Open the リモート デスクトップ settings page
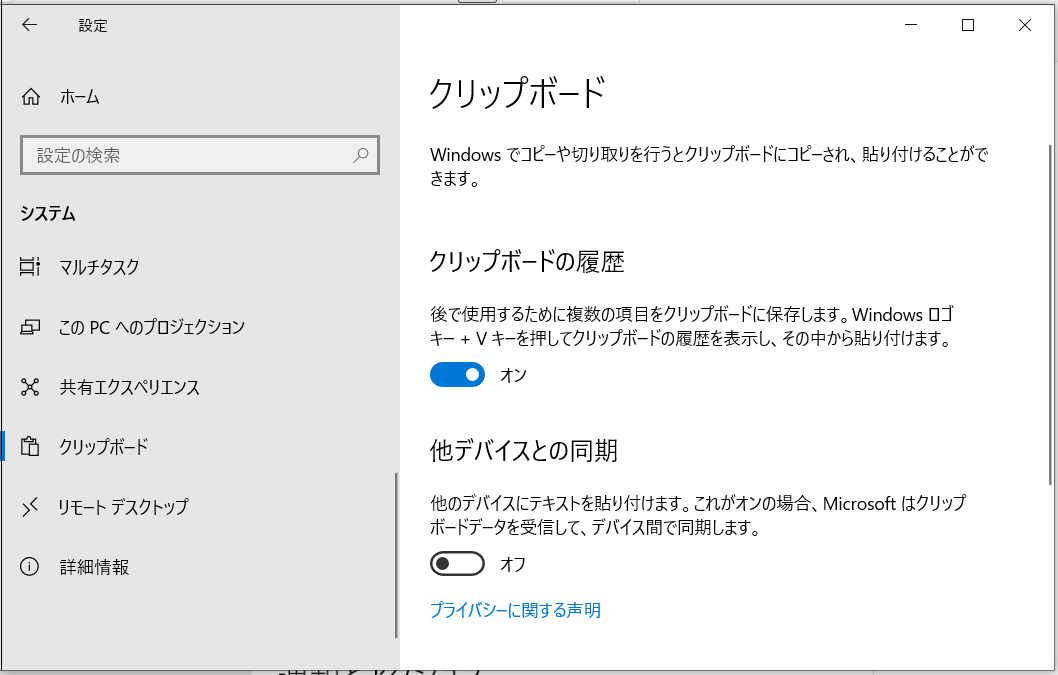 coord(123,507)
